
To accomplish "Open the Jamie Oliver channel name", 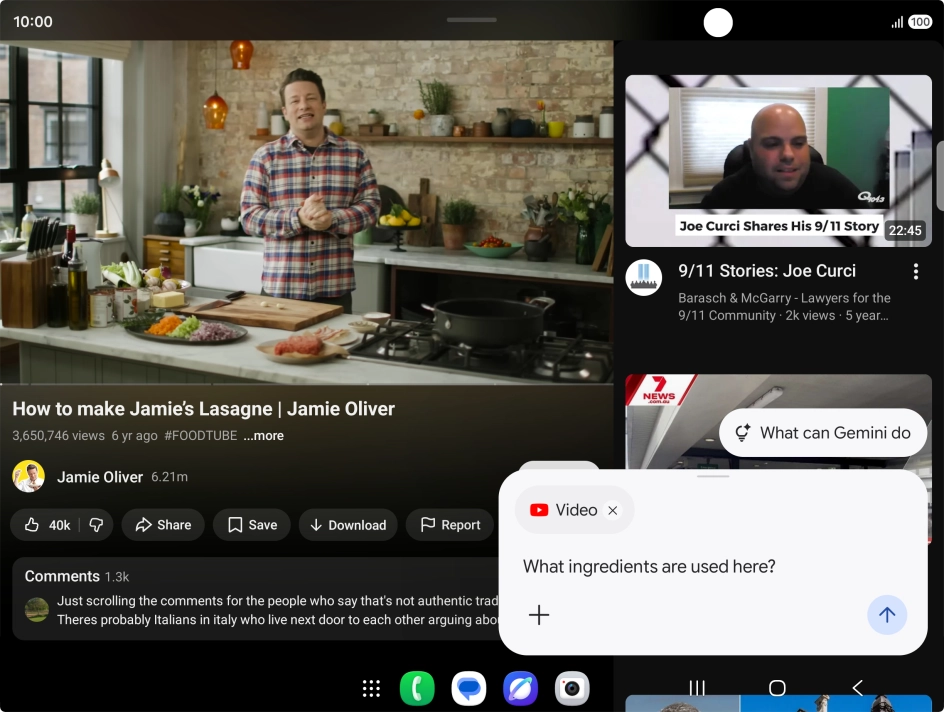I will [x=100, y=477].
